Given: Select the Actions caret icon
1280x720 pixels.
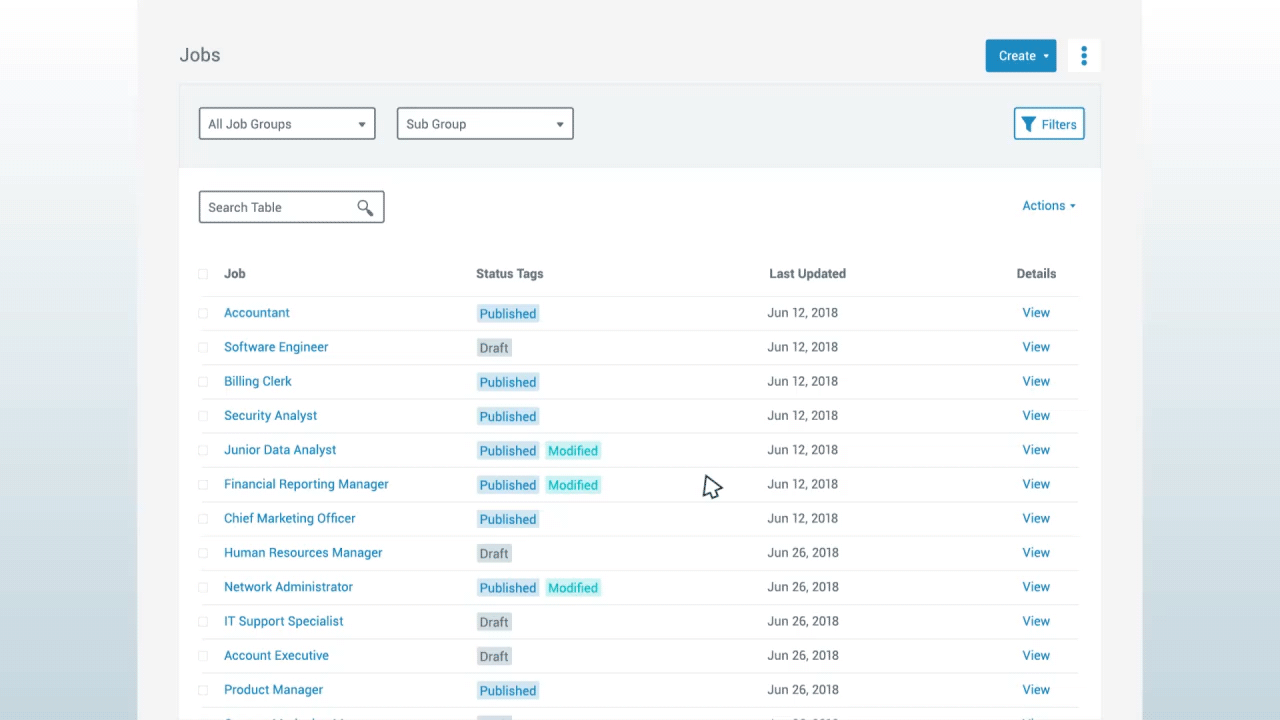Looking at the screenshot, I should click(1072, 206).
